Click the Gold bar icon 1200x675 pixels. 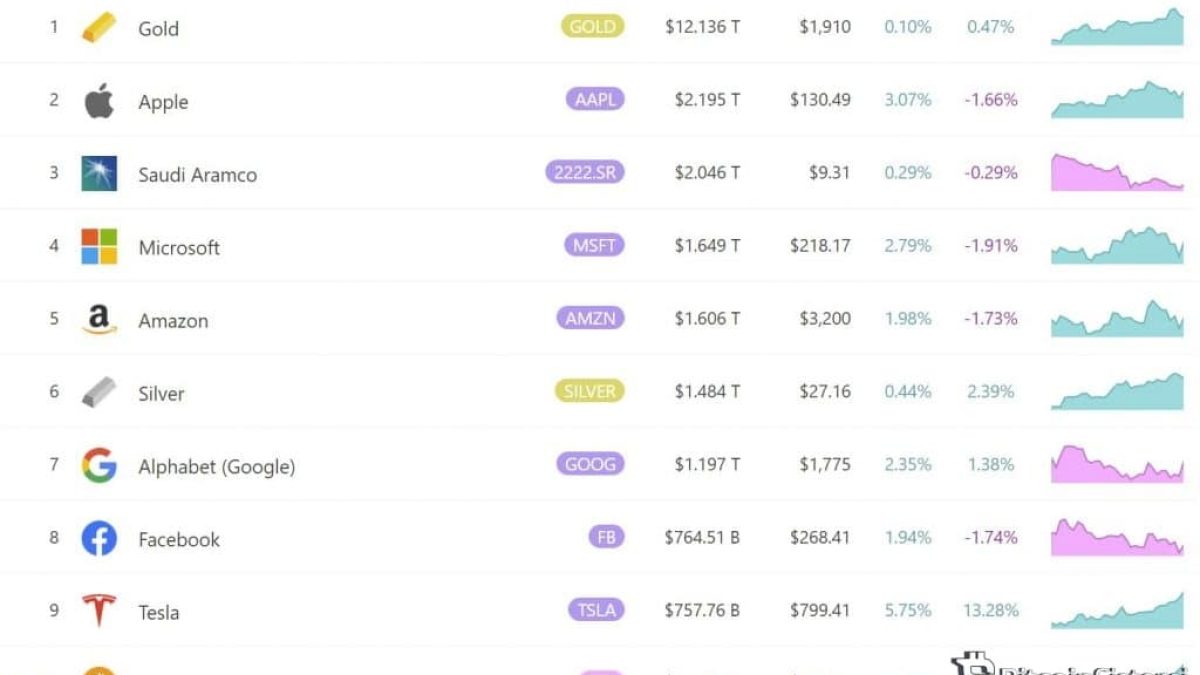pyautogui.click(x=99, y=27)
